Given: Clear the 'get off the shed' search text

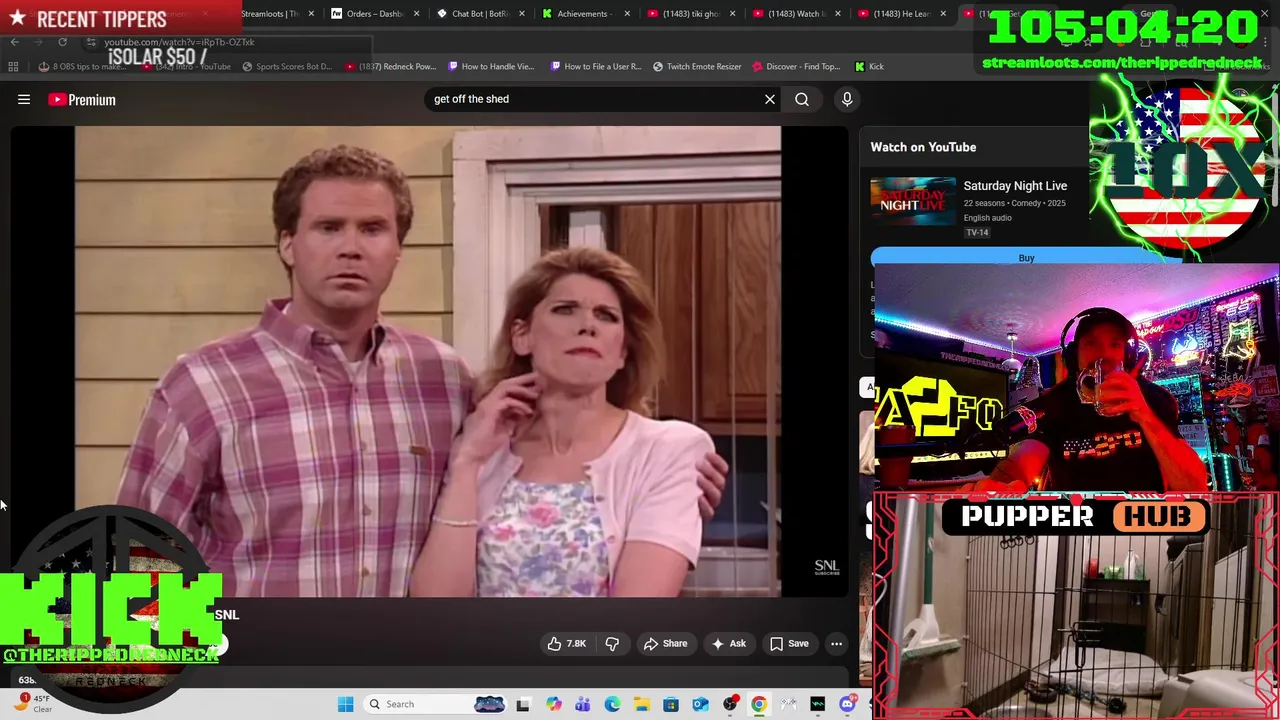Looking at the screenshot, I should 770,99.
